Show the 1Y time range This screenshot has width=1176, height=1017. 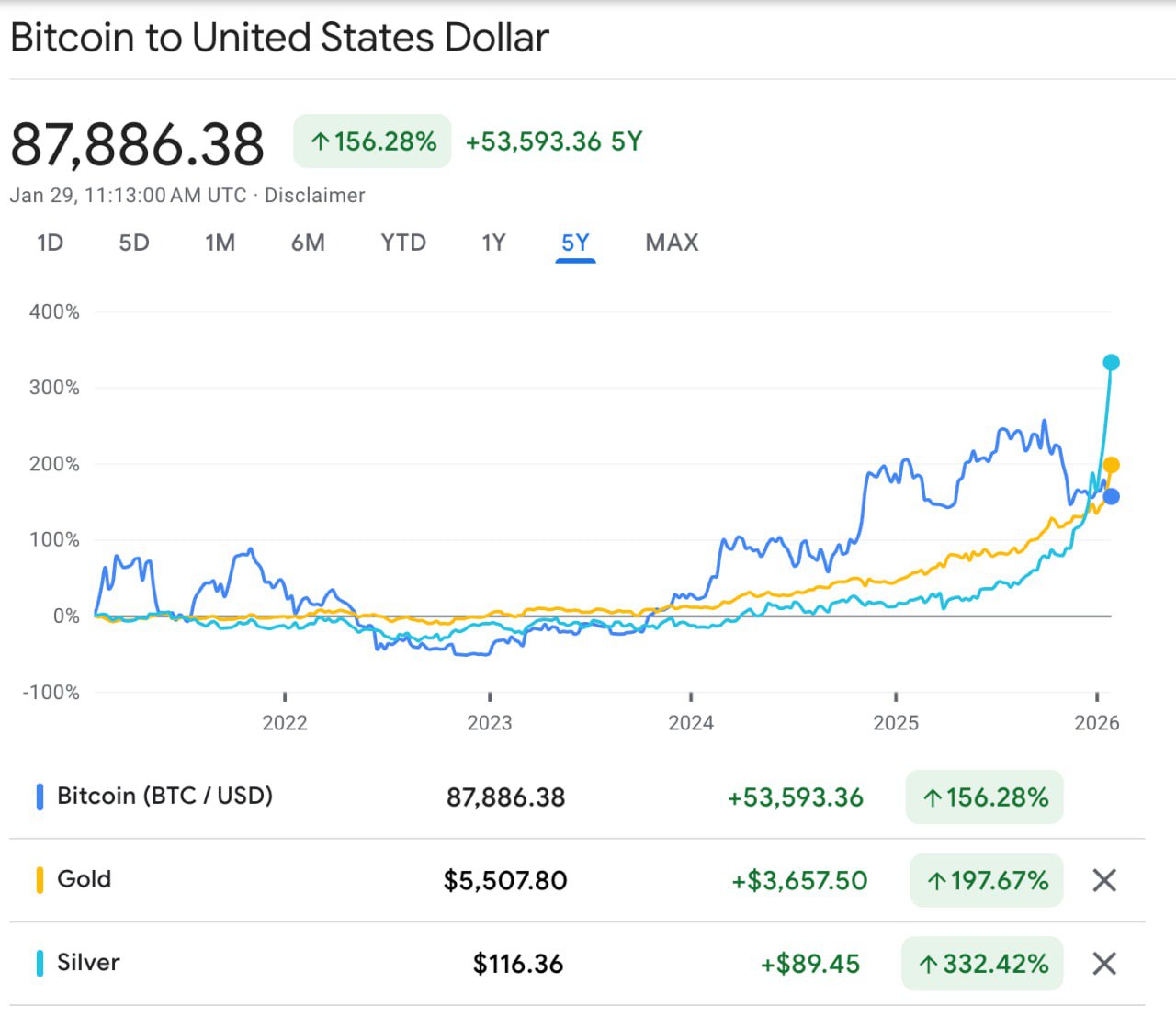click(x=493, y=243)
